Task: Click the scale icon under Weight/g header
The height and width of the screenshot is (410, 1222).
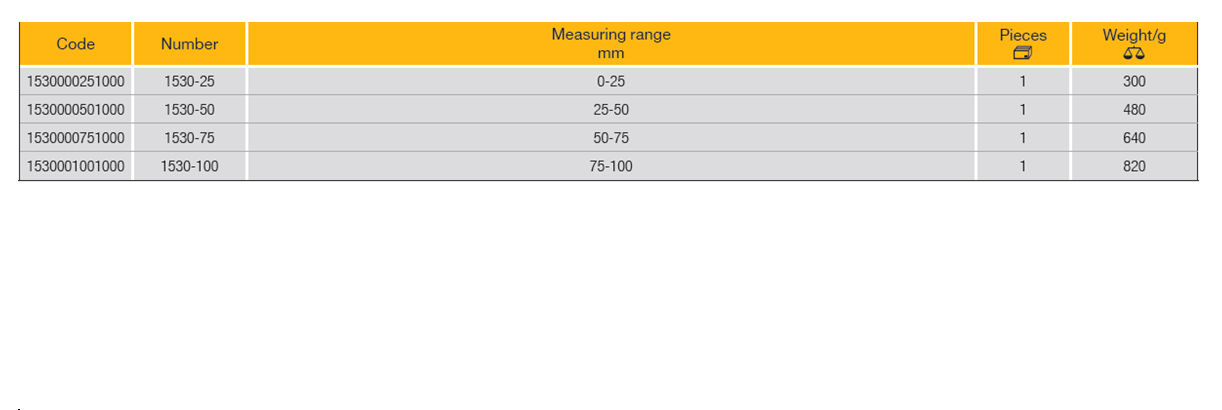Action: [x=1134, y=53]
